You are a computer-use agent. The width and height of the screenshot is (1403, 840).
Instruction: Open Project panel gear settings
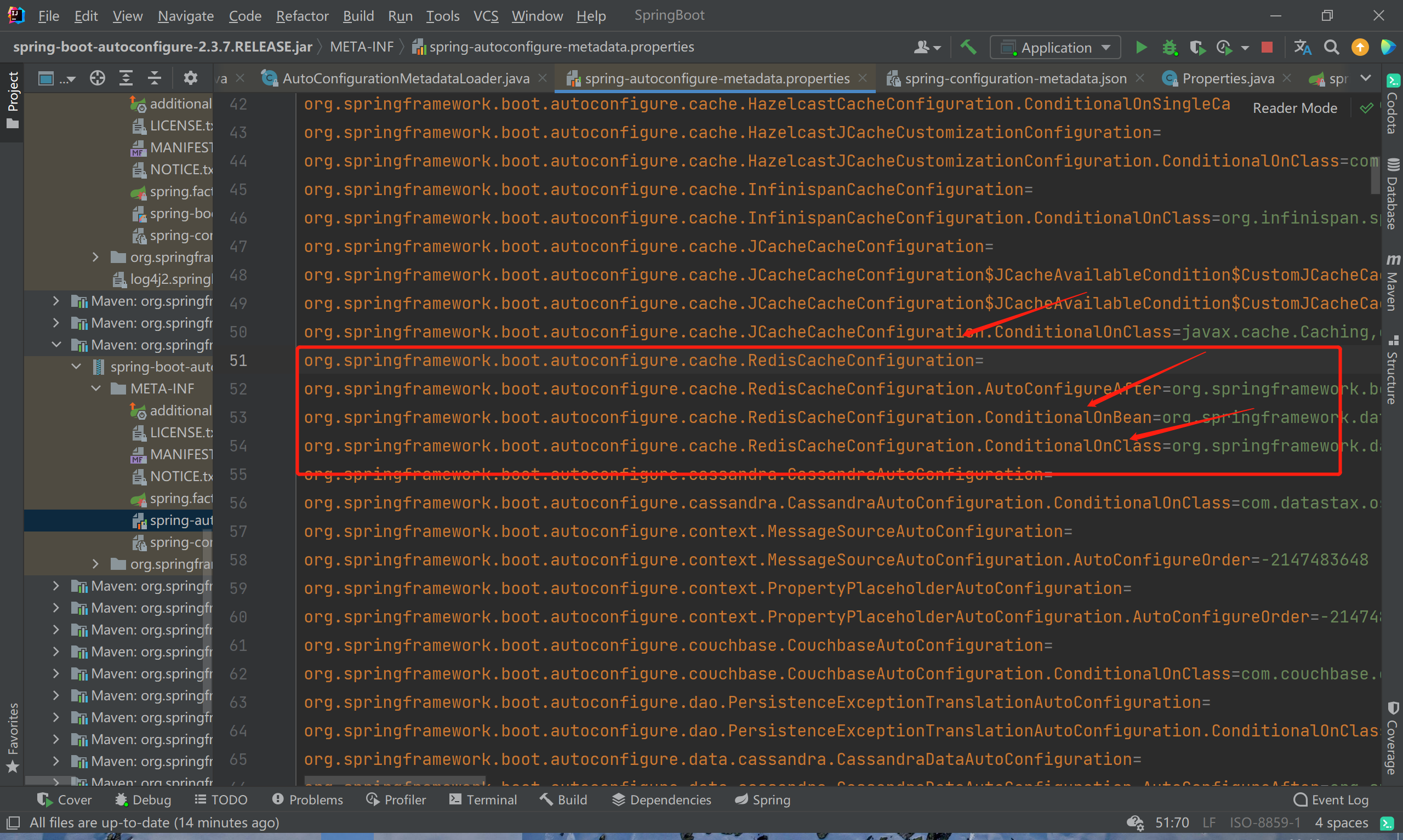click(x=190, y=78)
